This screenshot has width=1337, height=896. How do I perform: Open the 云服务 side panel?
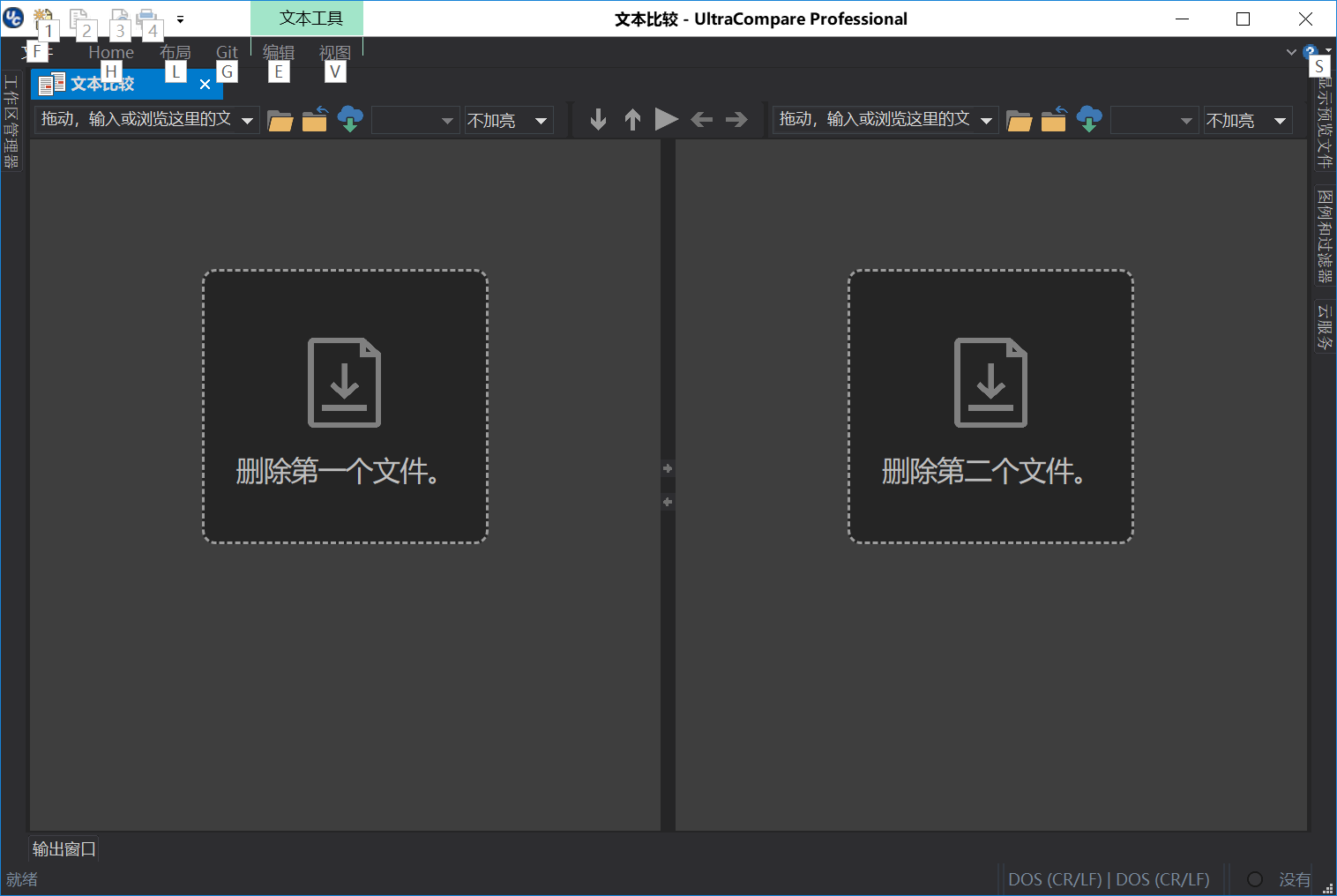coord(1324,326)
